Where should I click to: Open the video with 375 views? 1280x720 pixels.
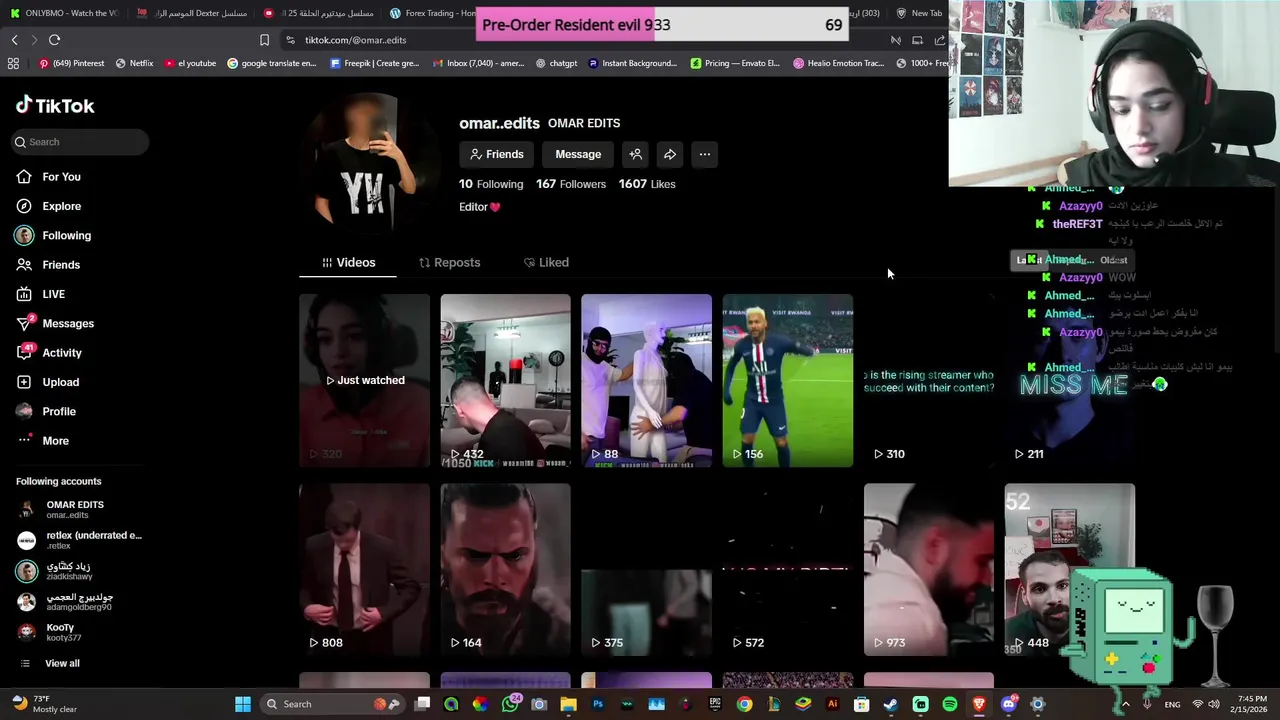pyautogui.click(x=646, y=570)
